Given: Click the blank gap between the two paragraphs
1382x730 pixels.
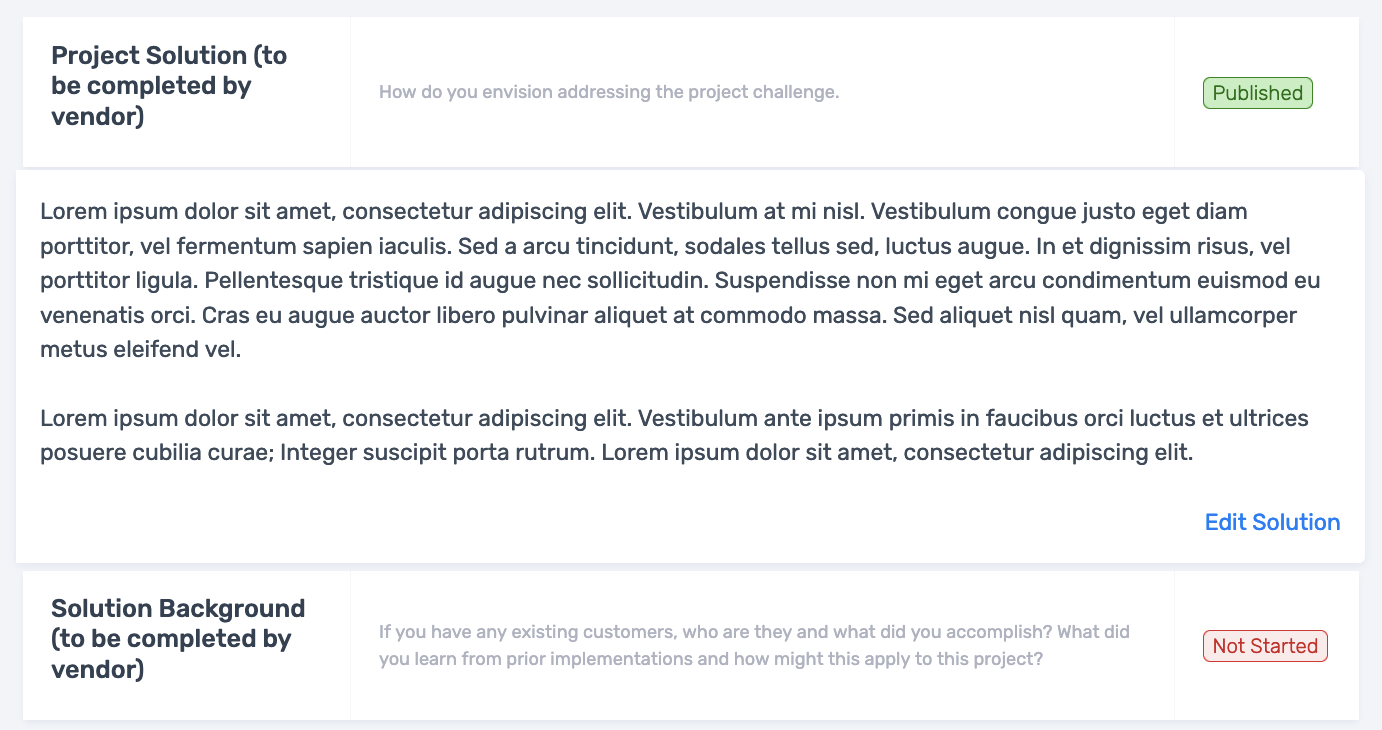Looking at the screenshot, I should pyautogui.click(x=690, y=384).
